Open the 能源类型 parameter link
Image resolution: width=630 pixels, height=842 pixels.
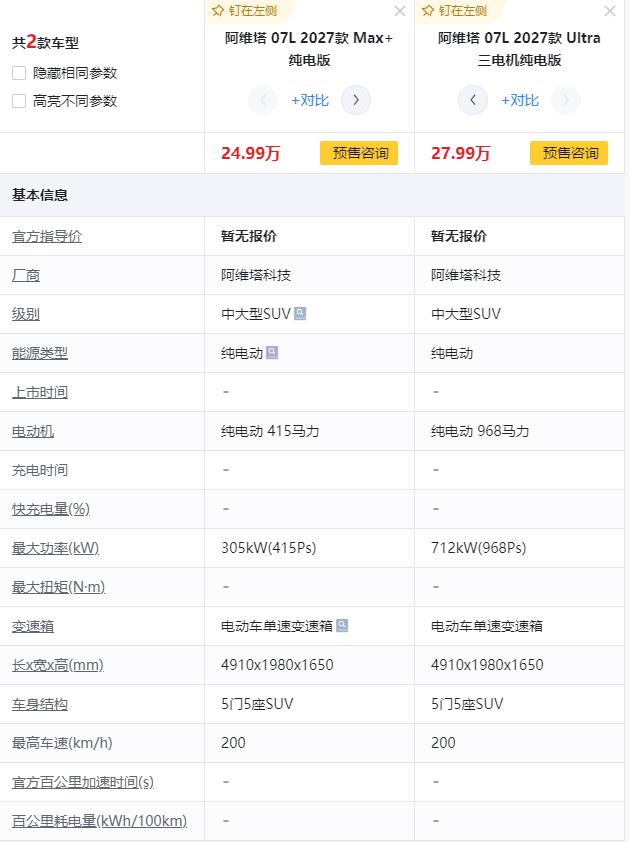(x=40, y=353)
